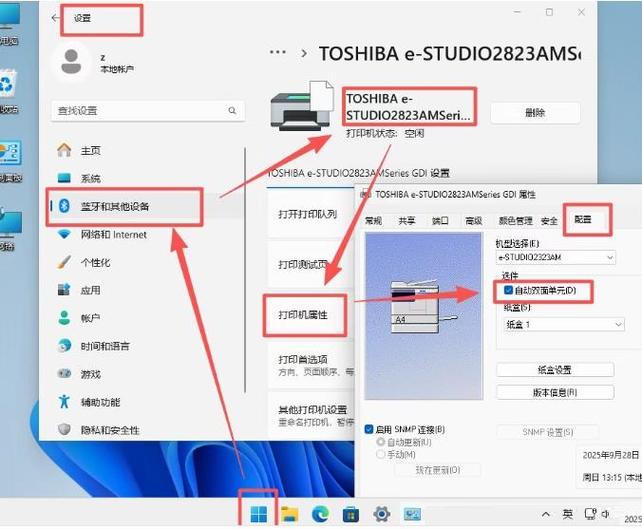The width and height of the screenshot is (642, 529).
Task: Launch Microsoft Edge from taskbar
Action: pos(320,514)
